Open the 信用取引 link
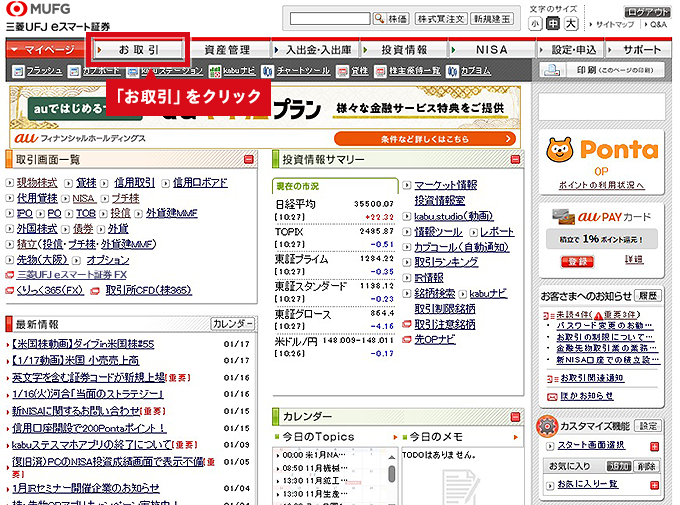 tap(134, 183)
